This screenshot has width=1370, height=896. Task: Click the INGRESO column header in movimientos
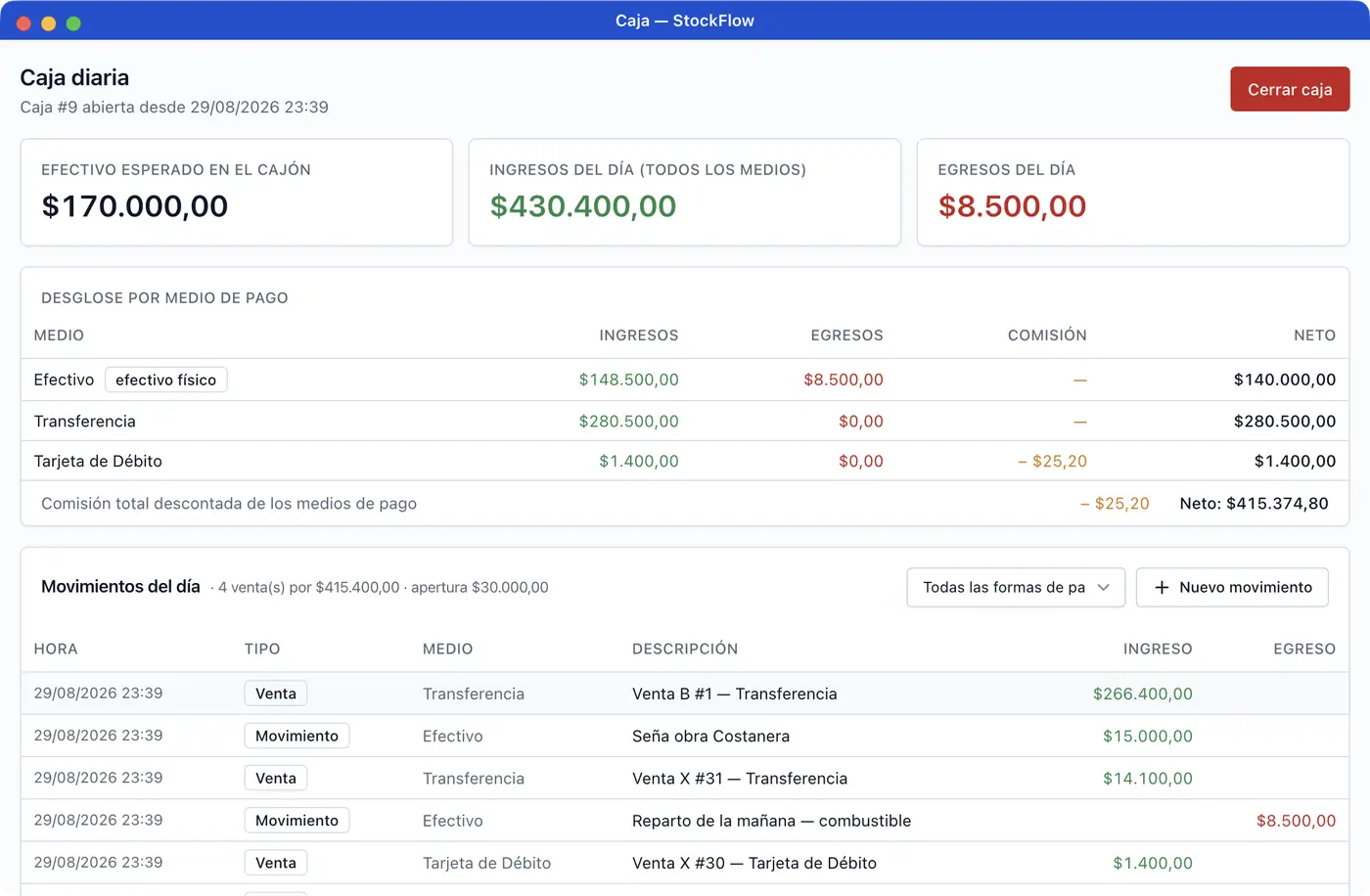[x=1158, y=649]
